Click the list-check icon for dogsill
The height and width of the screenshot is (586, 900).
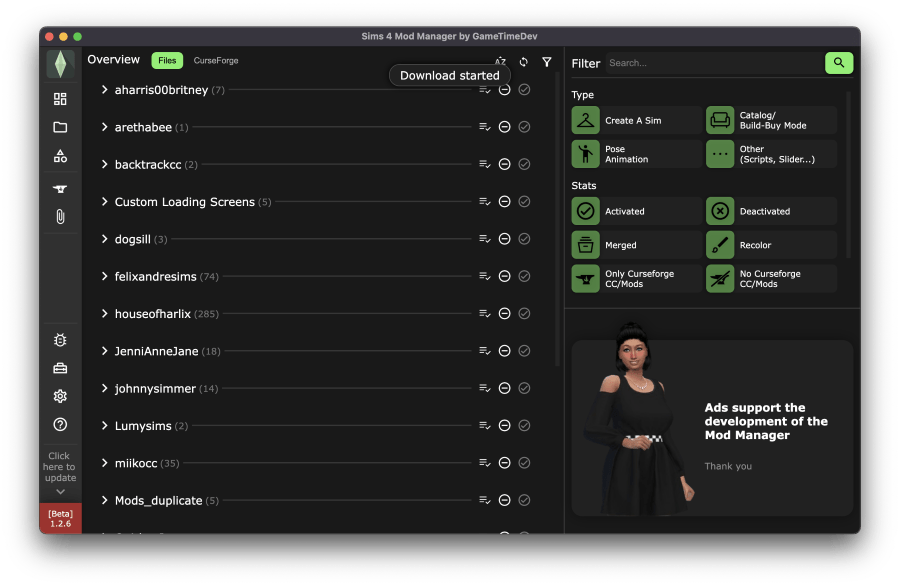pos(485,239)
